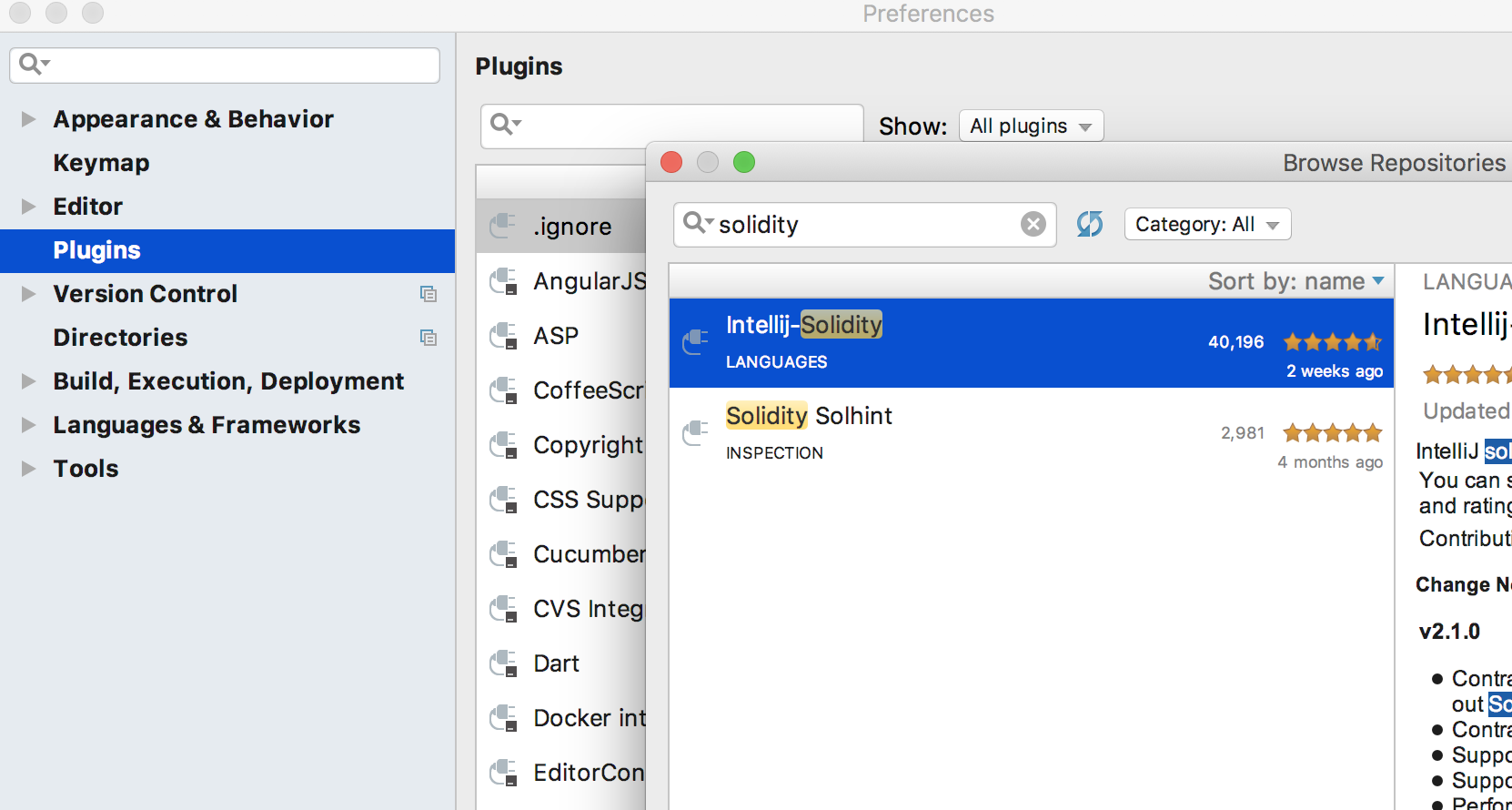Click the star rating of Solidity Solhint
Image resolution: width=1512 pixels, height=810 pixels.
pos(1333,433)
